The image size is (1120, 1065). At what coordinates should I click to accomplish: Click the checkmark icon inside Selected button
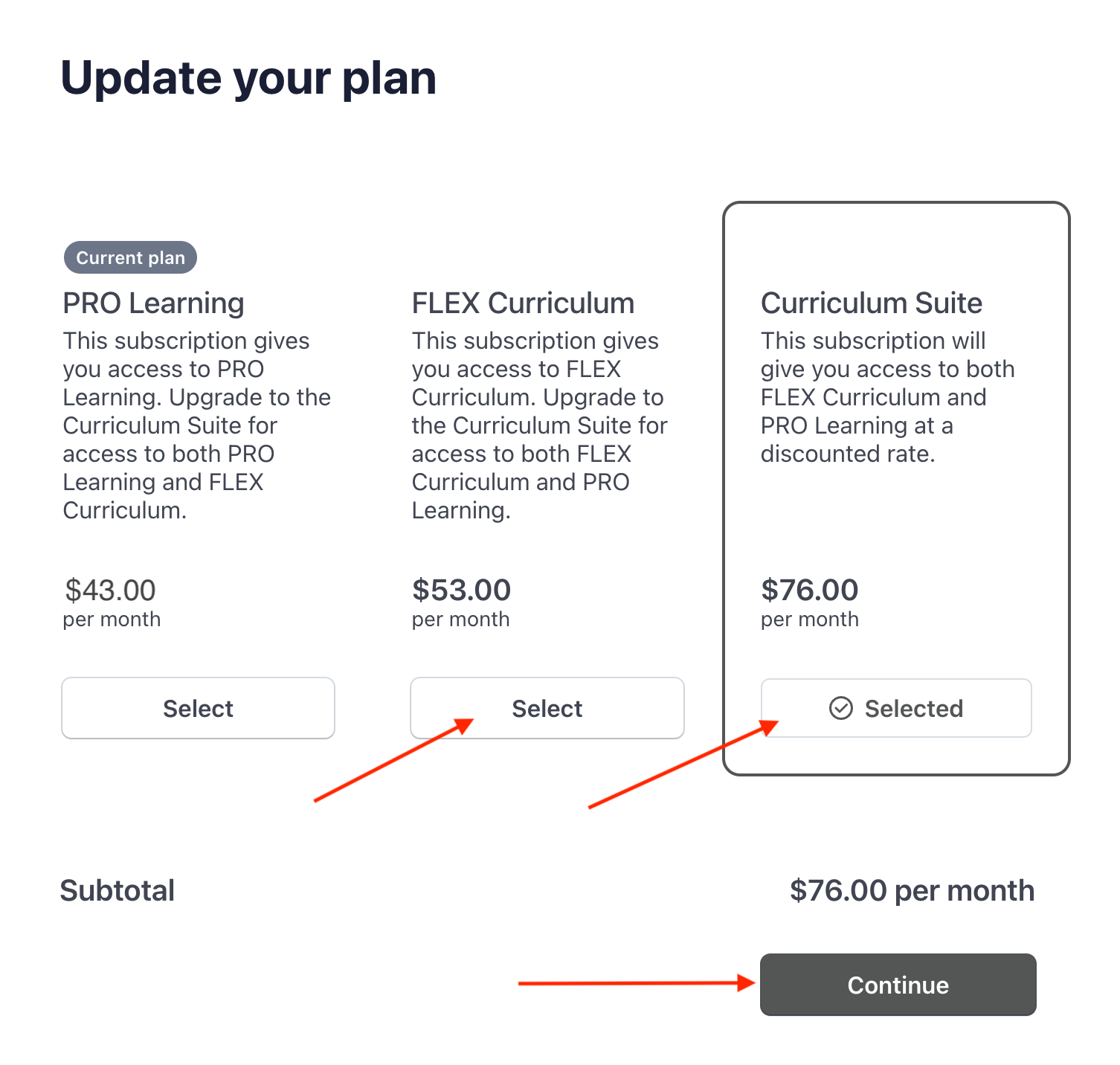[x=840, y=708]
